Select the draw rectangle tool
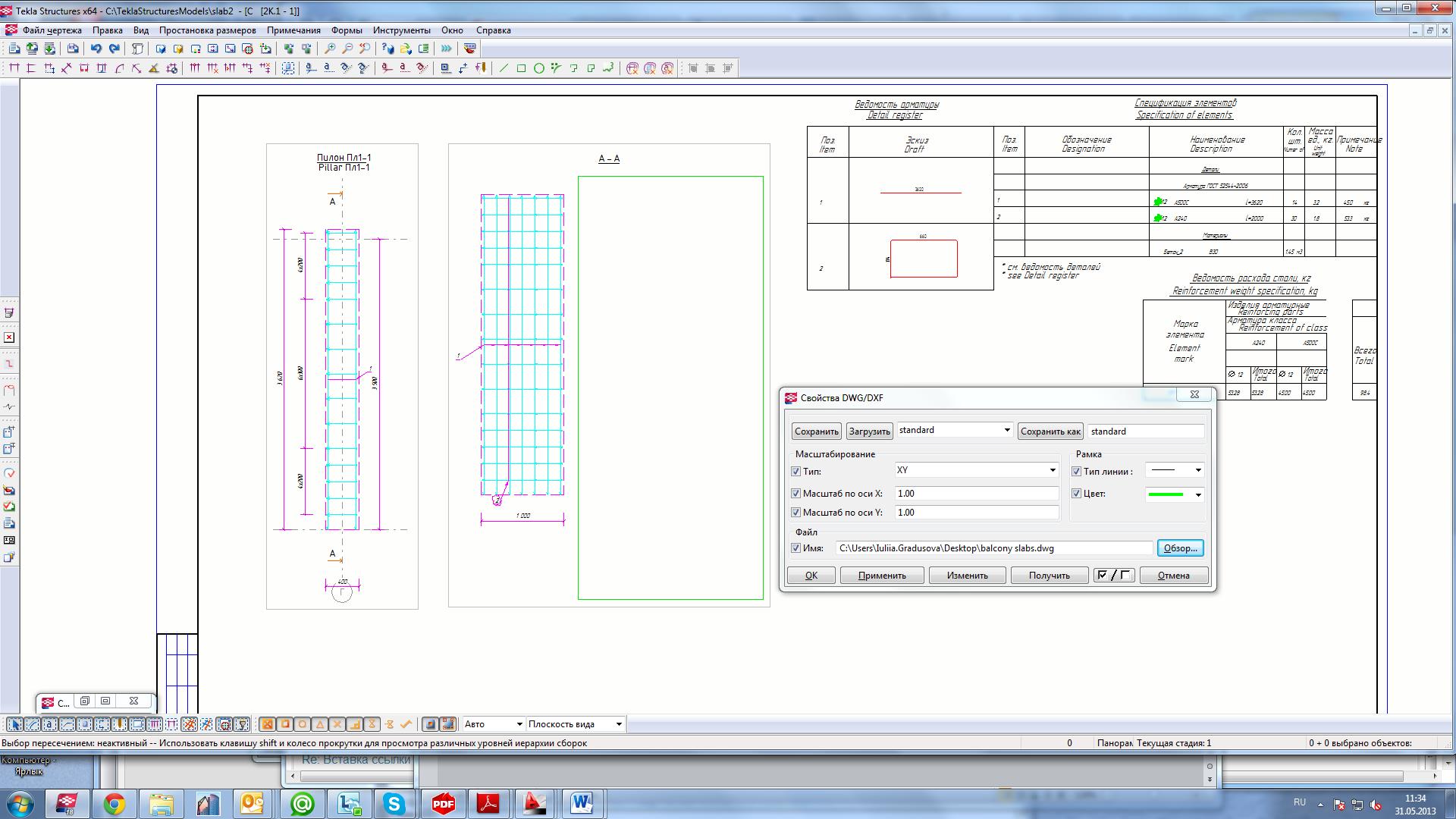Viewport: 1456px width, 819px height. tap(522, 68)
